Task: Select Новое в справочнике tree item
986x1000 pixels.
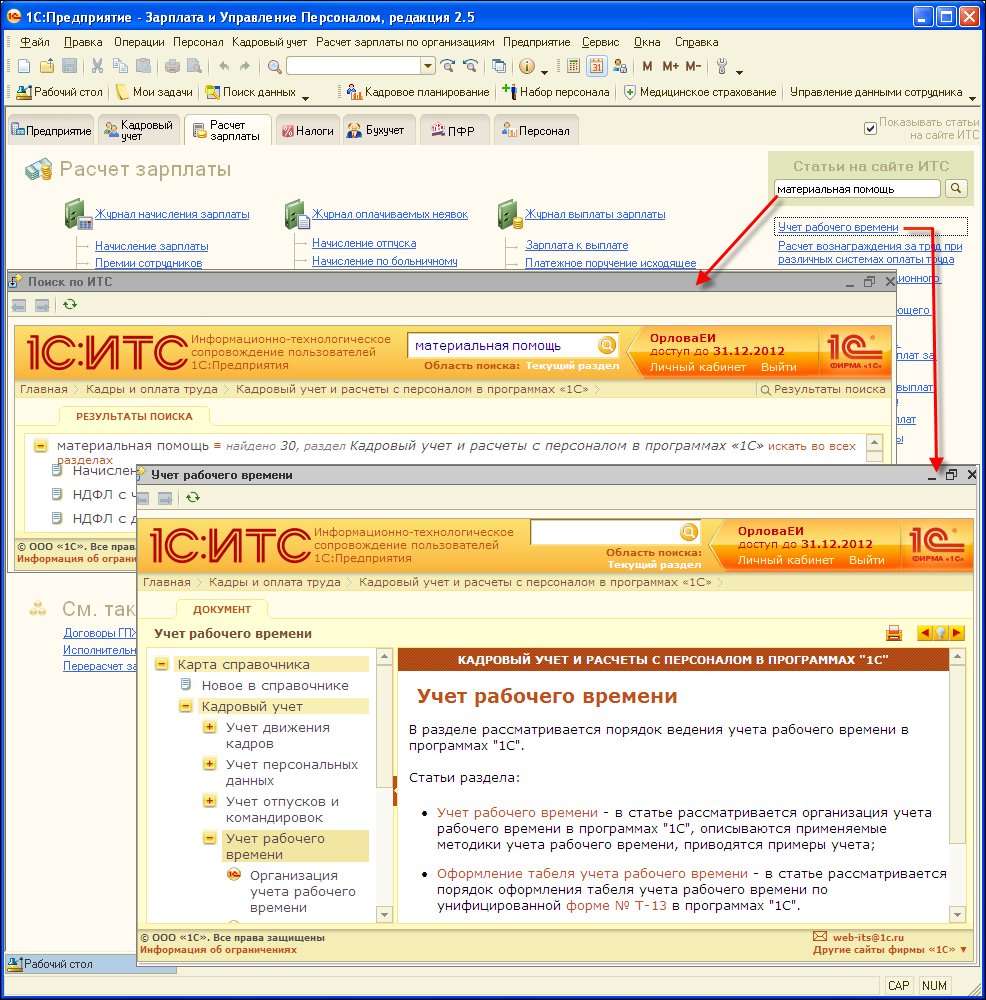Action: click(275, 685)
